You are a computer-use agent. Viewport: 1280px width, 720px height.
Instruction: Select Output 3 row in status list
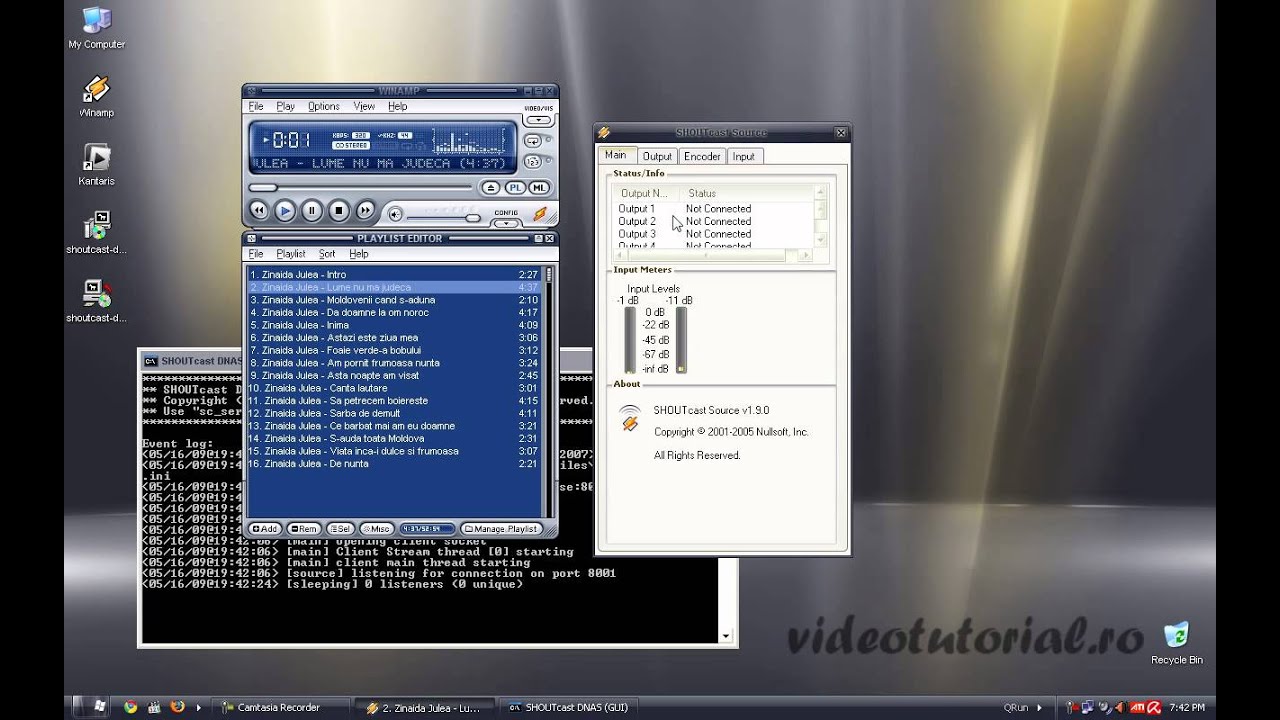pyautogui.click(x=713, y=234)
